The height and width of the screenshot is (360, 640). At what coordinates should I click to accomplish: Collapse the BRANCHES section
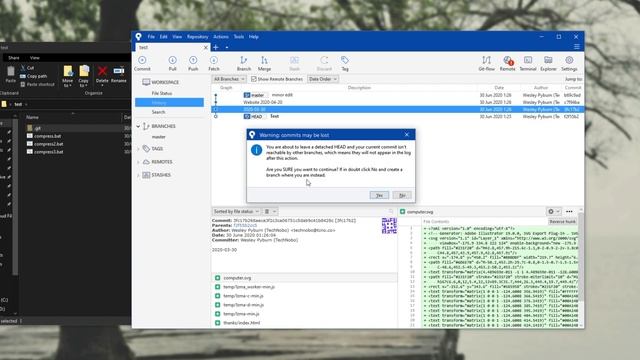pyautogui.click(x=138, y=126)
